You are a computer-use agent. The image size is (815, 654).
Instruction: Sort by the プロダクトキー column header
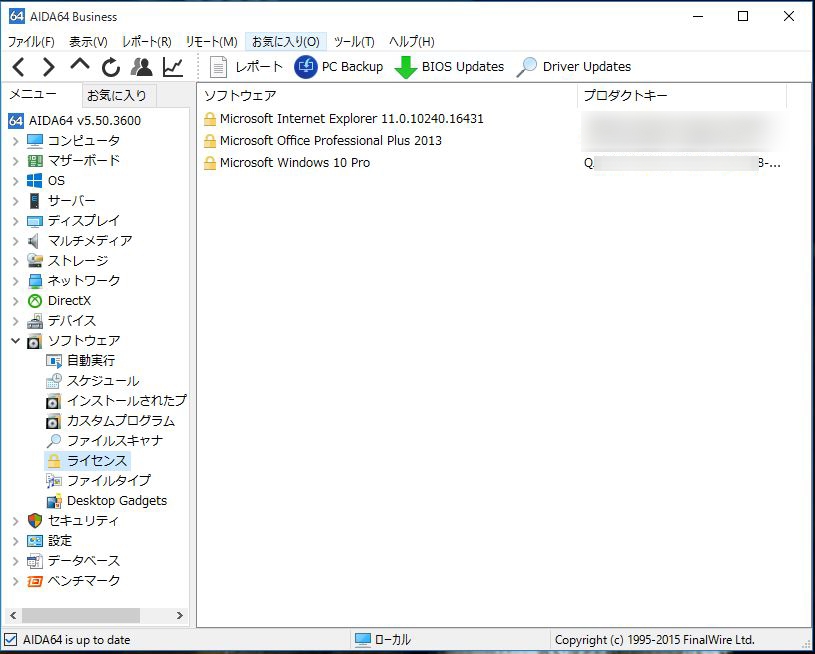pos(682,96)
